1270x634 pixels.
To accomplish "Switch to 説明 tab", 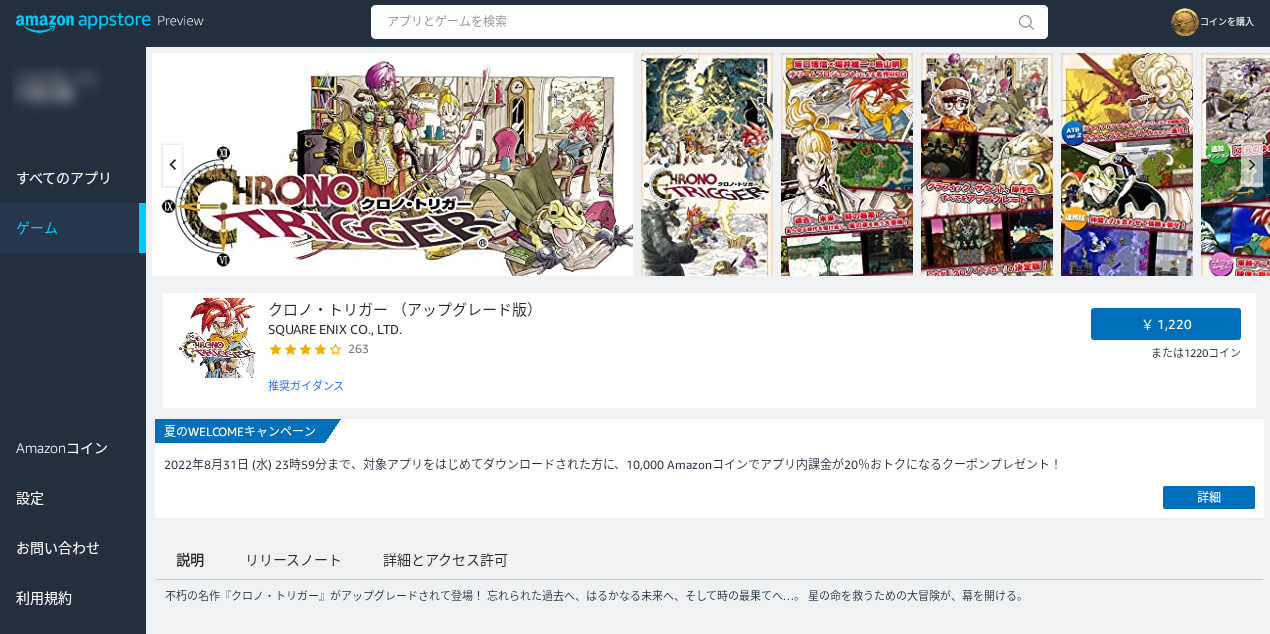I will click(190, 560).
